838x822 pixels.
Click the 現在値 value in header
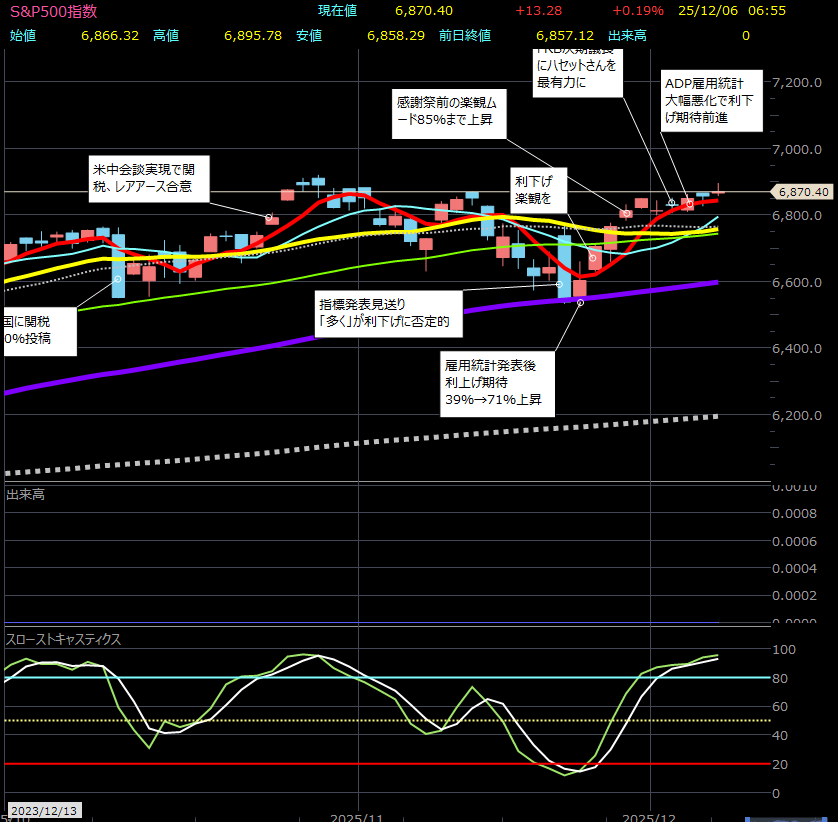tap(424, 11)
